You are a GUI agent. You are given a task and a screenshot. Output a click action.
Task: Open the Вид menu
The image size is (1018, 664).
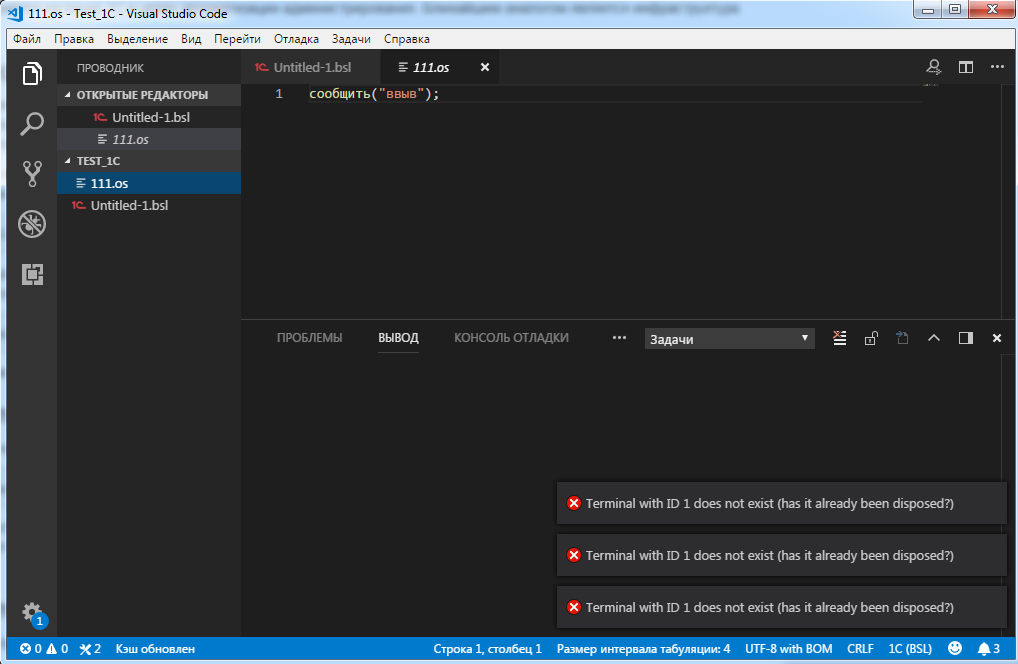click(191, 39)
